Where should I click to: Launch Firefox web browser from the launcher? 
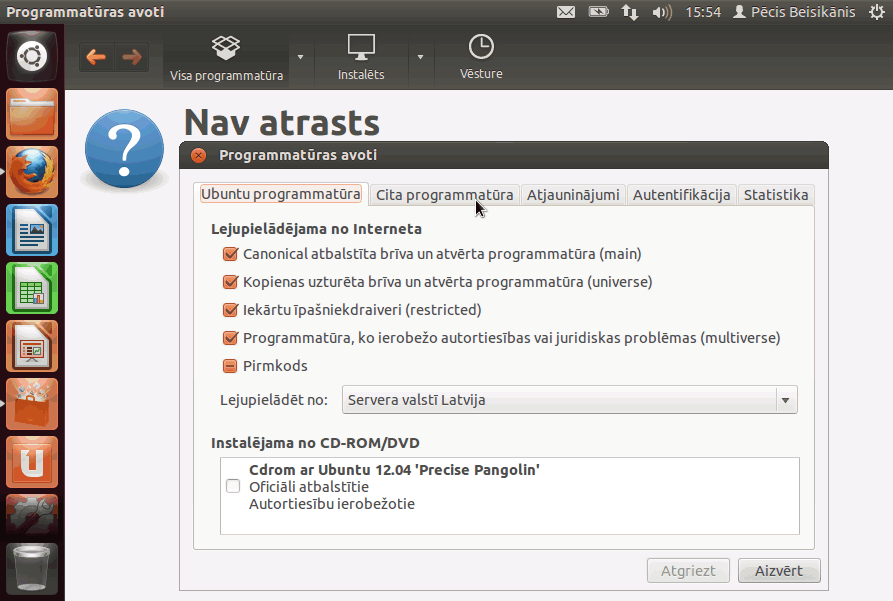pyautogui.click(x=32, y=173)
